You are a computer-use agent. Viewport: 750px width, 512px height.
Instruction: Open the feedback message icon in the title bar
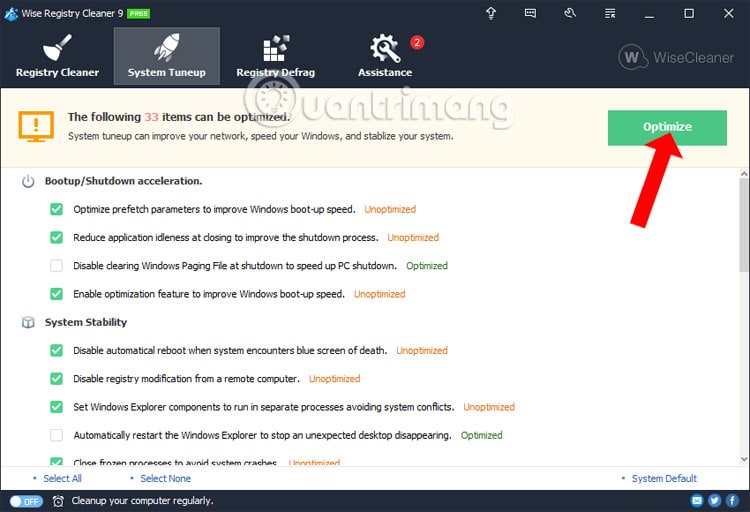pyautogui.click(x=530, y=13)
